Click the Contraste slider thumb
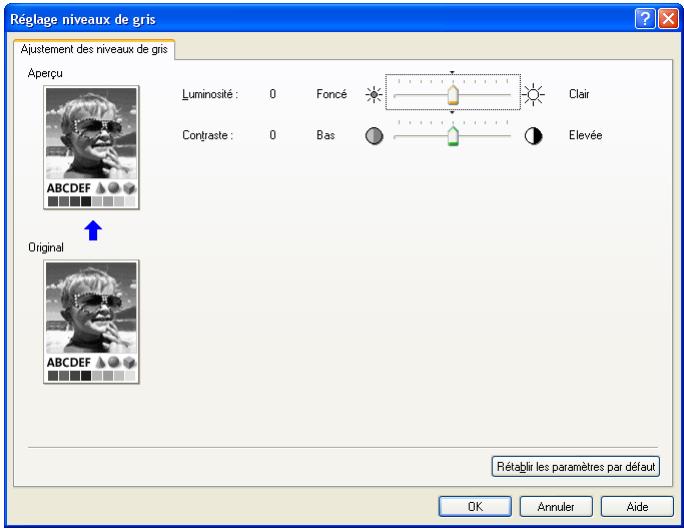This screenshot has width=684, height=529. pos(453,136)
